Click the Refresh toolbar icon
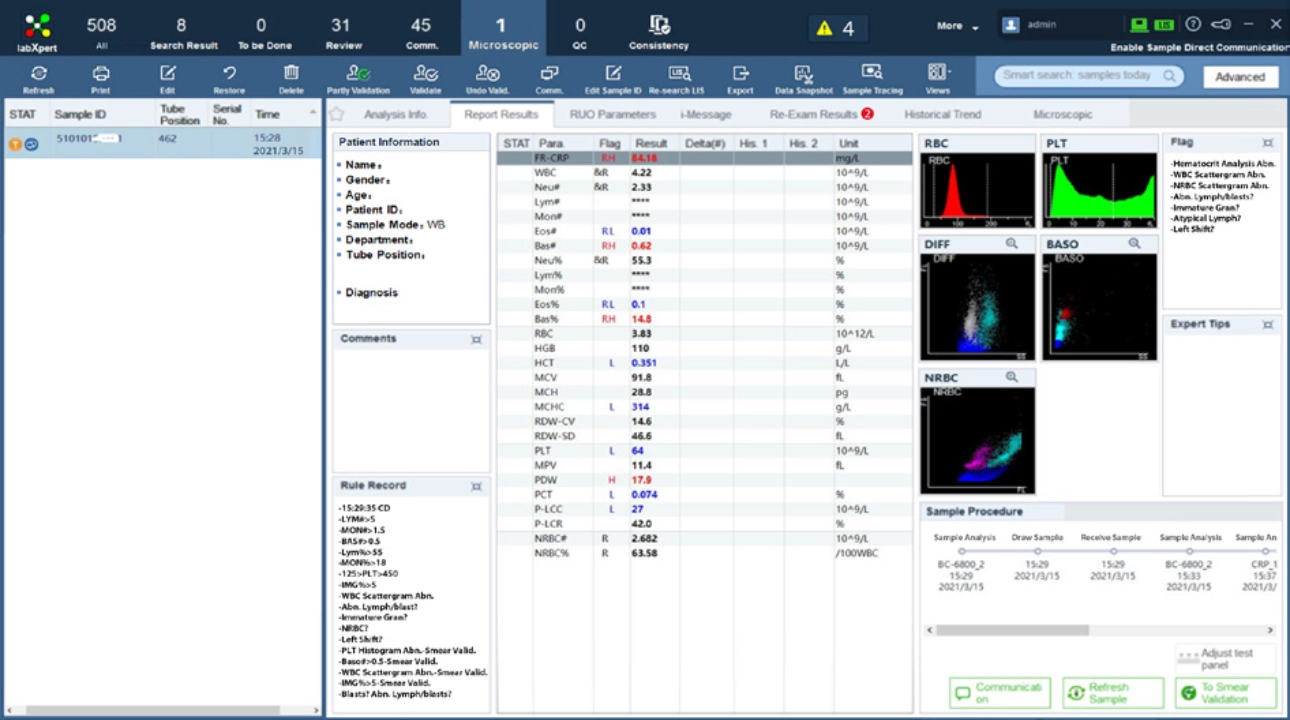 pos(38,73)
